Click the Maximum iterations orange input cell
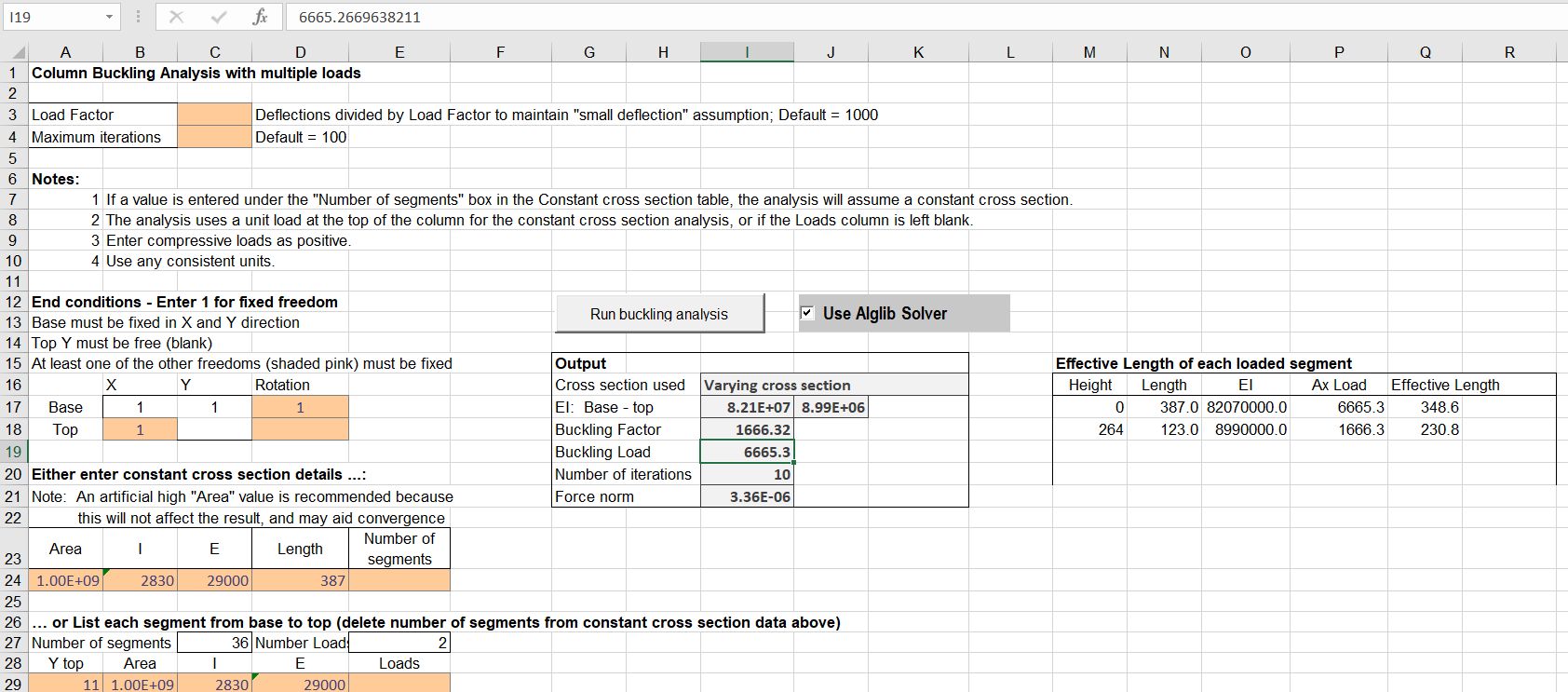1568x692 pixels. (x=214, y=137)
